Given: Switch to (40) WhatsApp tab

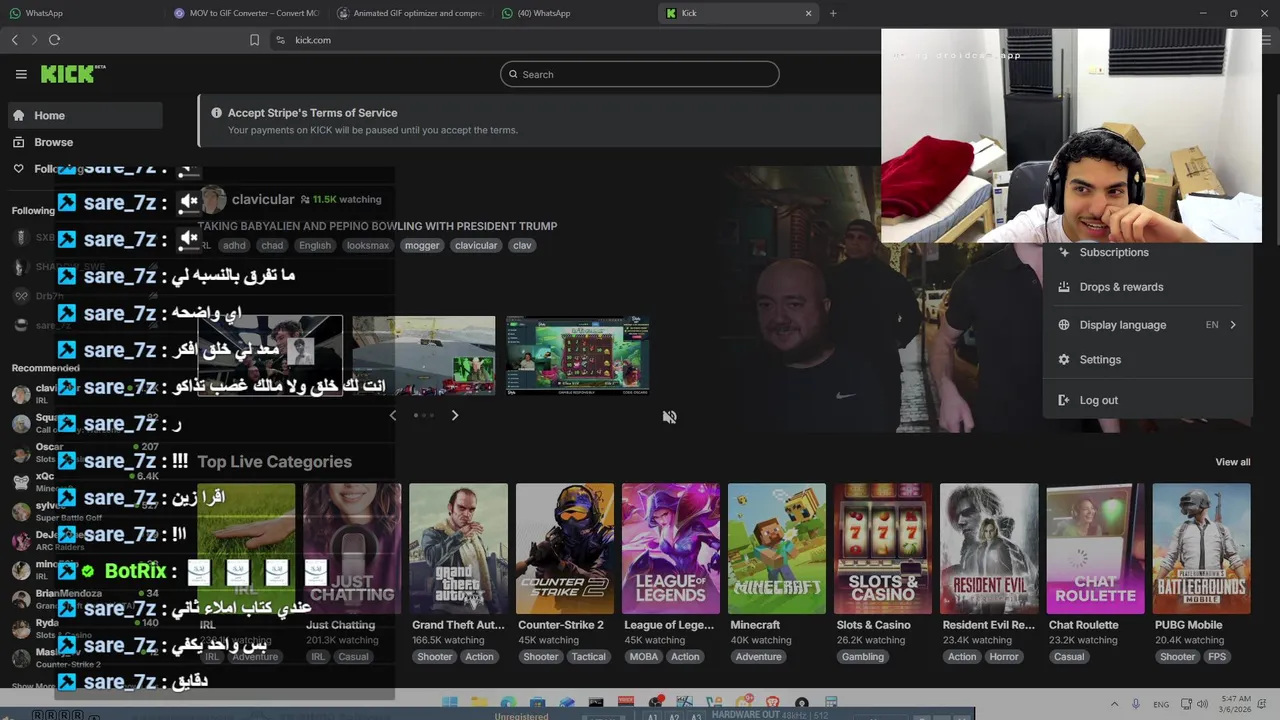Looking at the screenshot, I should pos(575,13).
